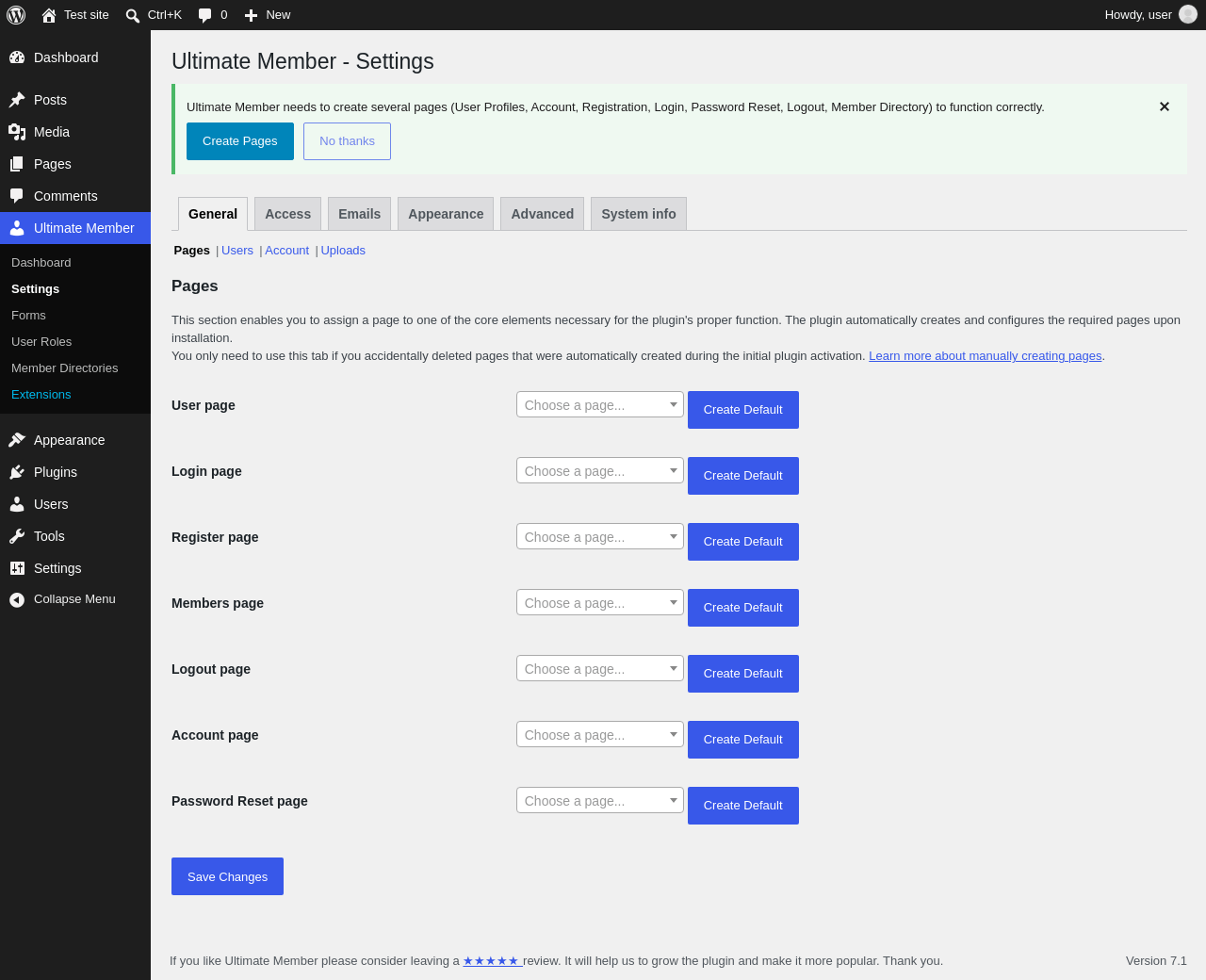Click the search magnifier icon

coord(133,15)
